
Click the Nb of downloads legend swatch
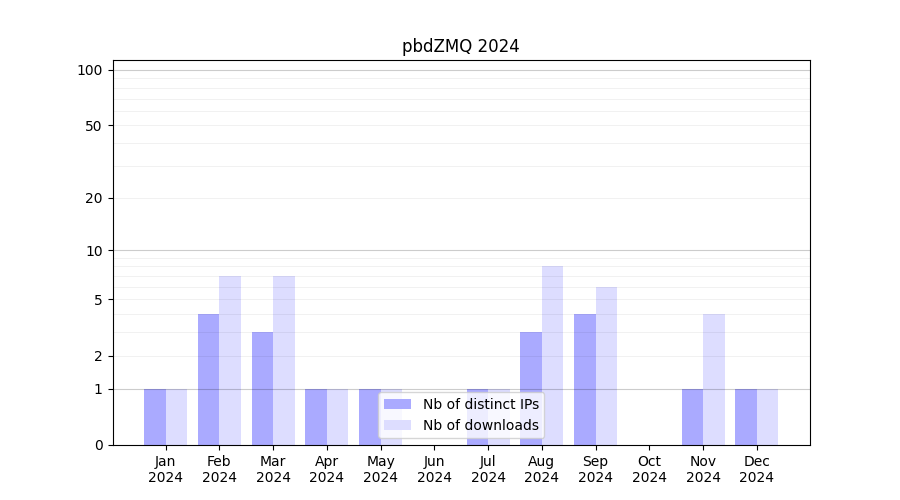click(x=397, y=425)
